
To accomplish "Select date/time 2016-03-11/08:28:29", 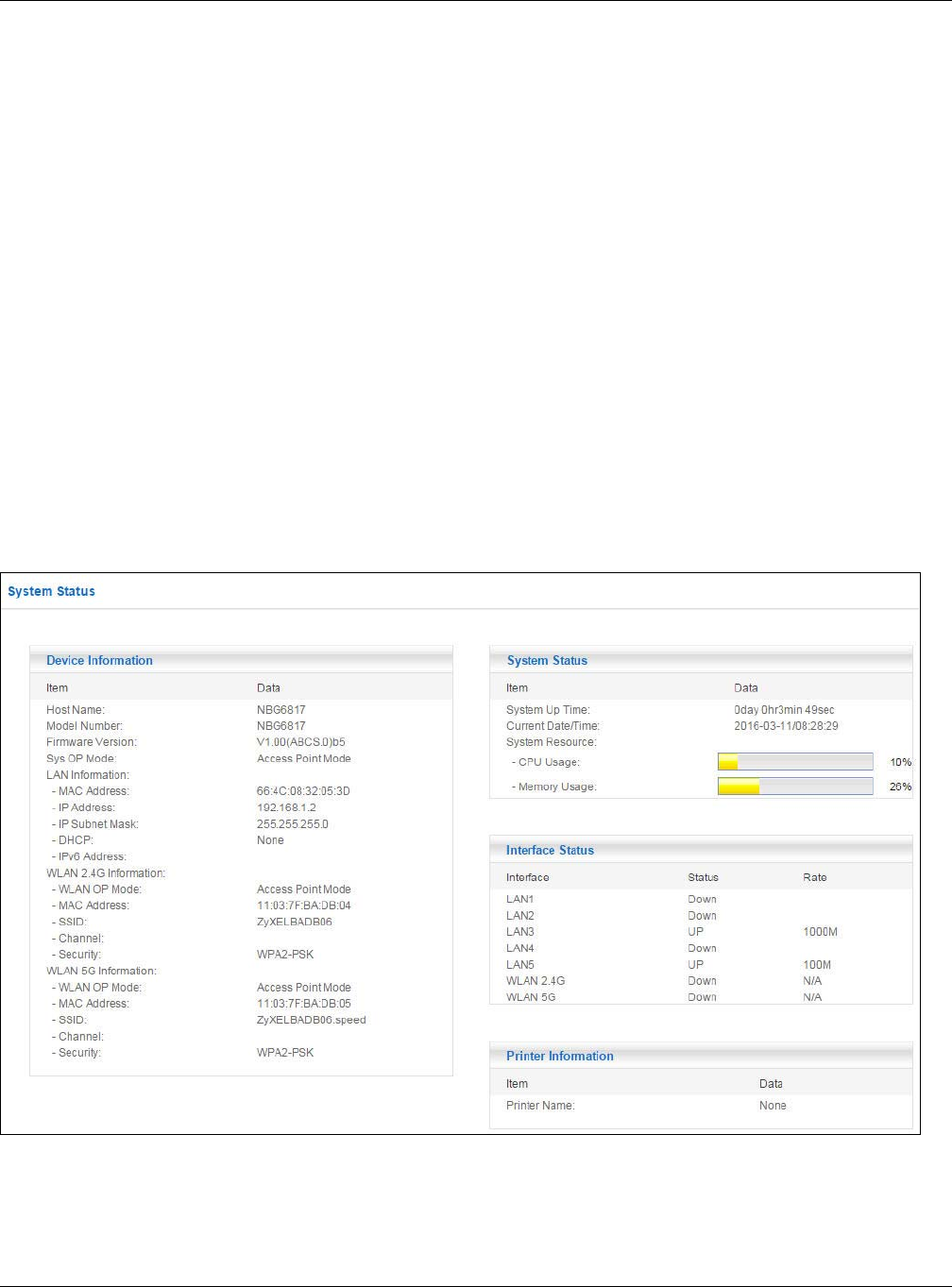I will coord(786,726).
